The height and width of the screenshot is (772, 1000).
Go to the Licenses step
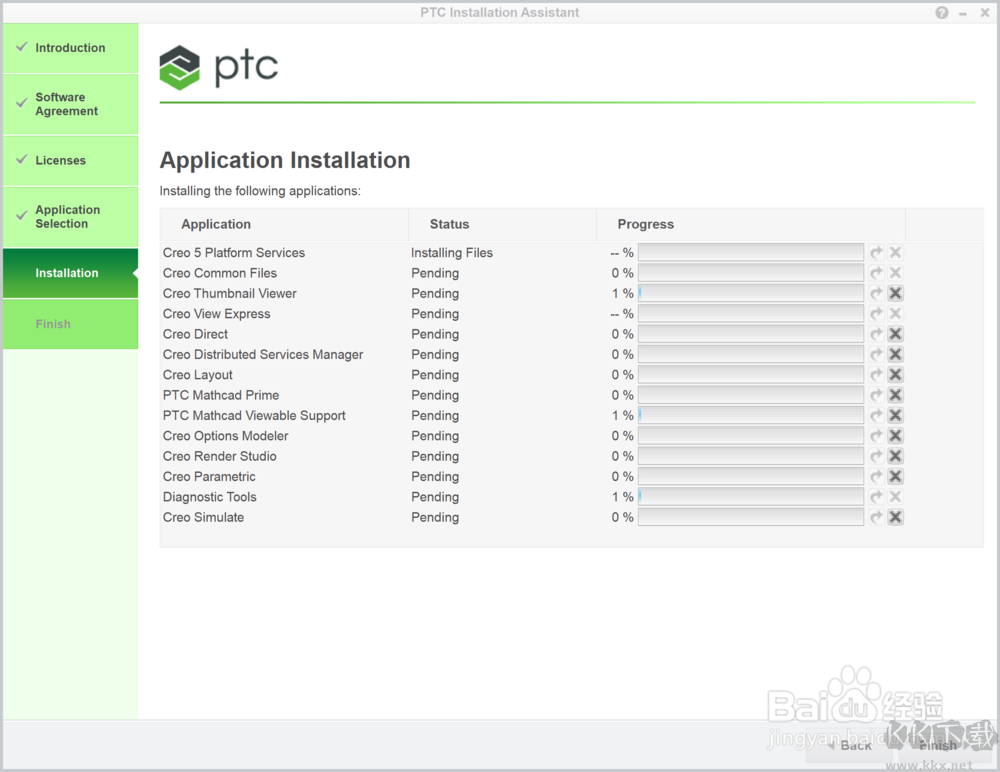pyautogui.click(x=70, y=160)
